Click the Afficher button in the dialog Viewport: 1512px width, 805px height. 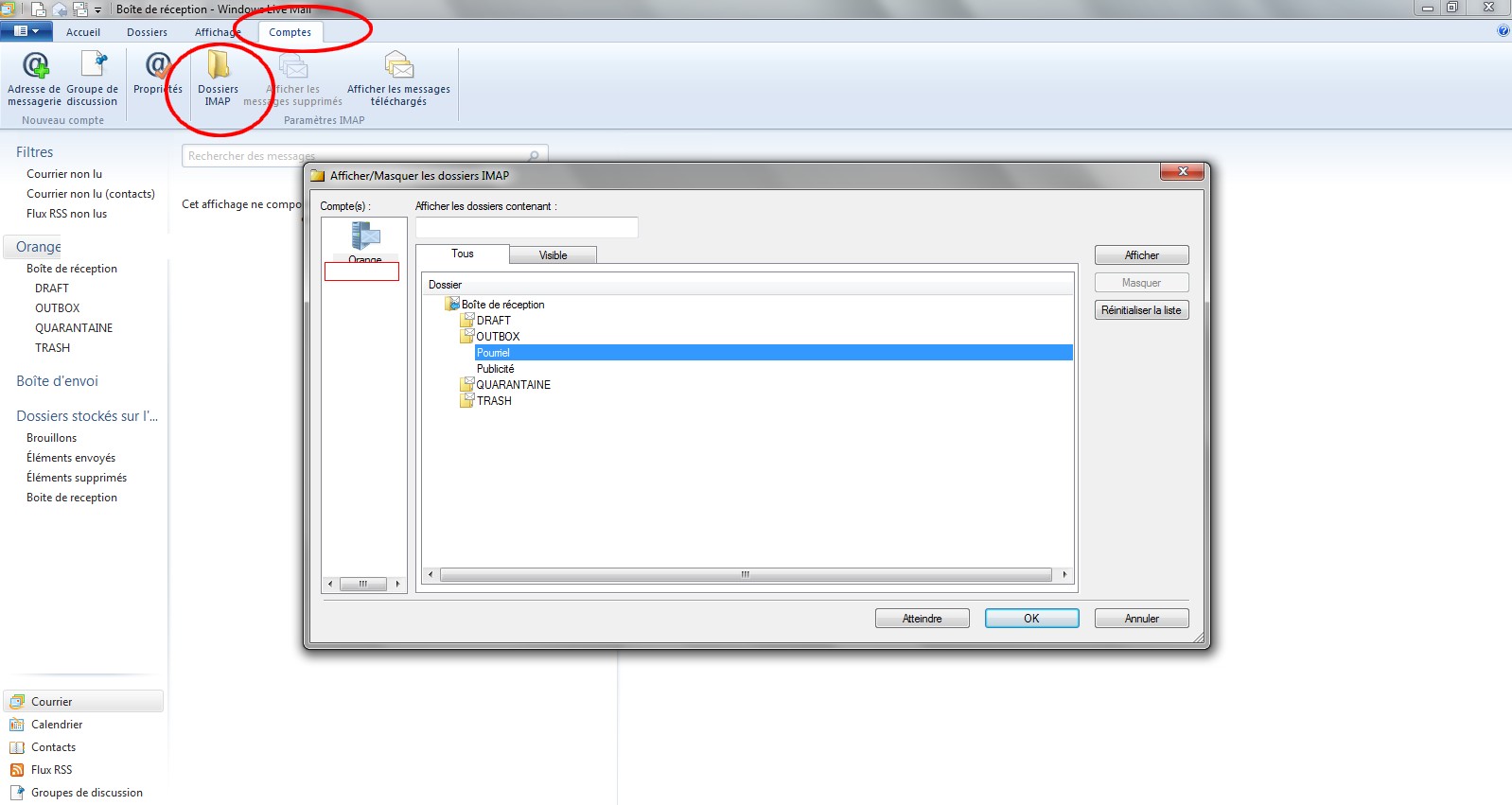pyautogui.click(x=1142, y=255)
